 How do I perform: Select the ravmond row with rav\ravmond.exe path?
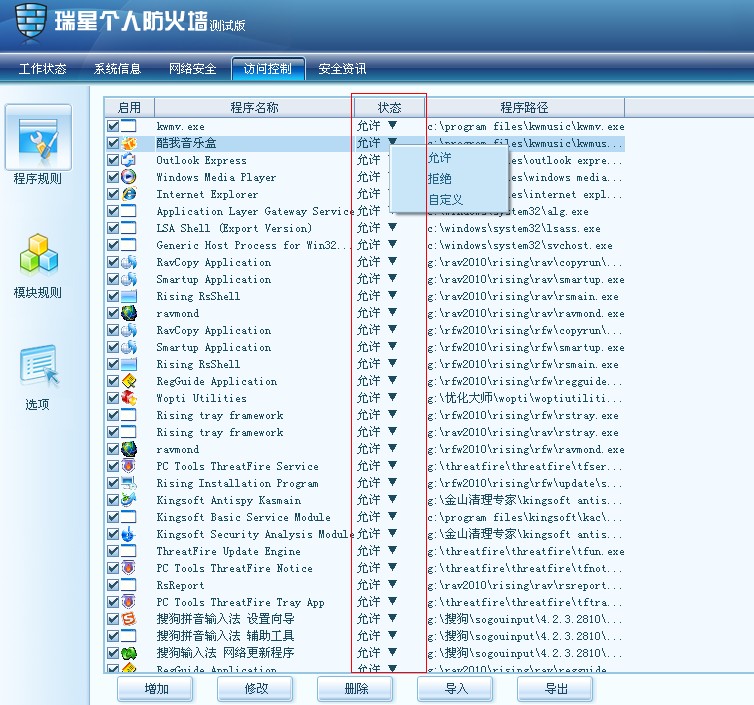pos(365,314)
